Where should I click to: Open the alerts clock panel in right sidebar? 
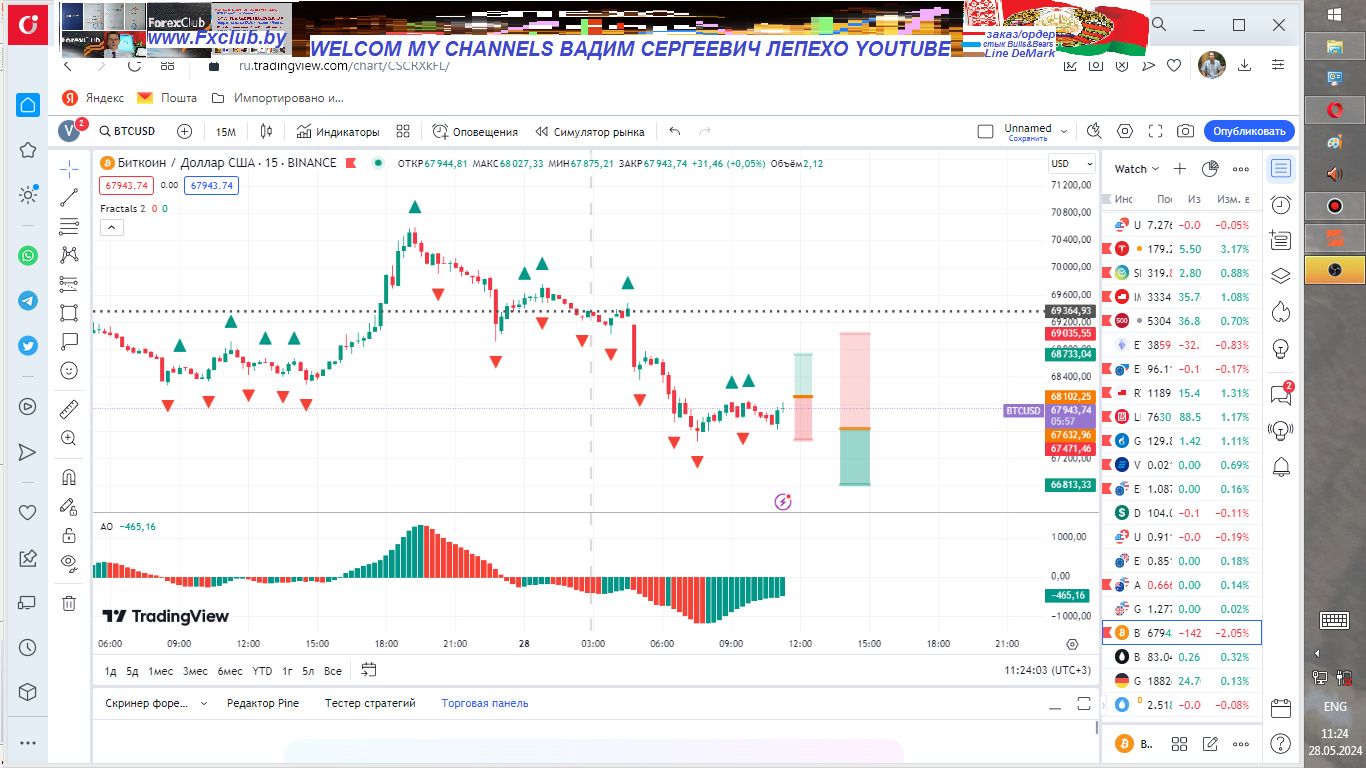pos(1280,204)
